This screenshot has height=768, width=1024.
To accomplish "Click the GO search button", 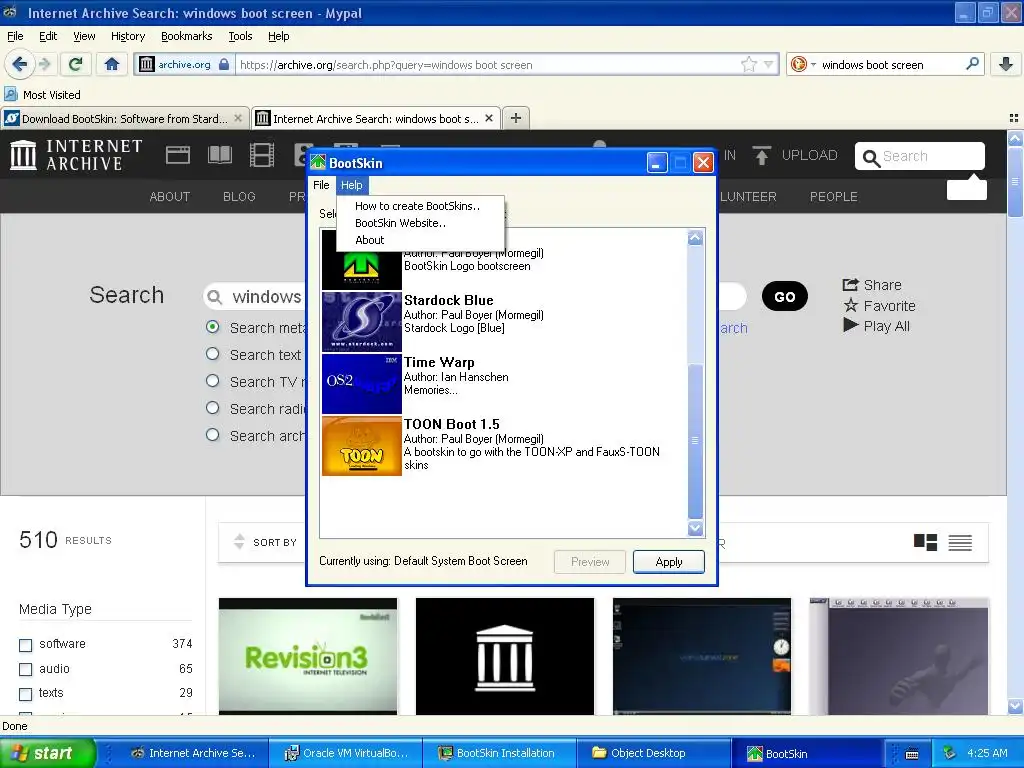I will pos(784,296).
